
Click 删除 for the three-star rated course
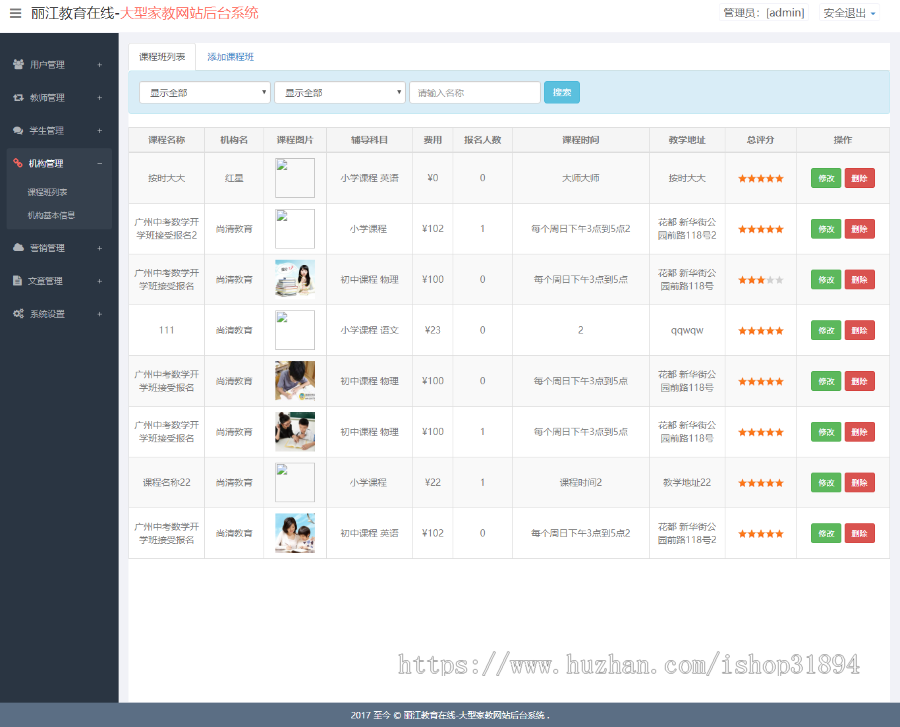coord(859,279)
